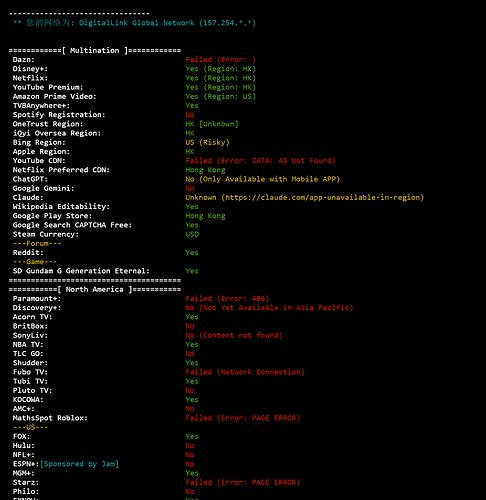Viewport: 486px width, 500px height.
Task: Click the DigitalLink Global Network line
Action: [134, 23]
